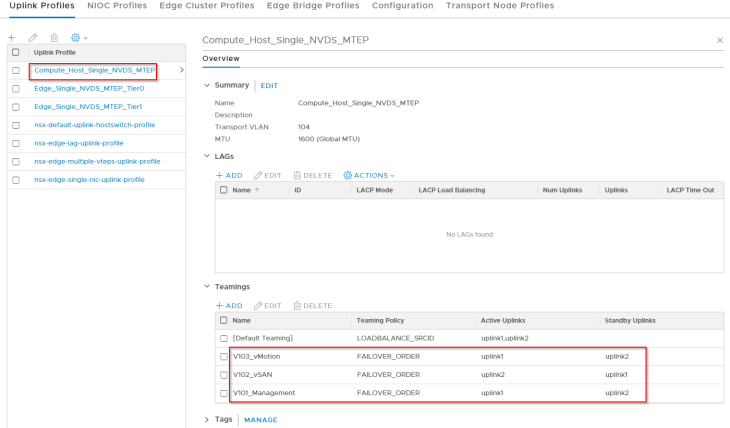Check the V103_vMotion teaming checkbox
The height and width of the screenshot is (428, 730).
[x=224, y=356]
